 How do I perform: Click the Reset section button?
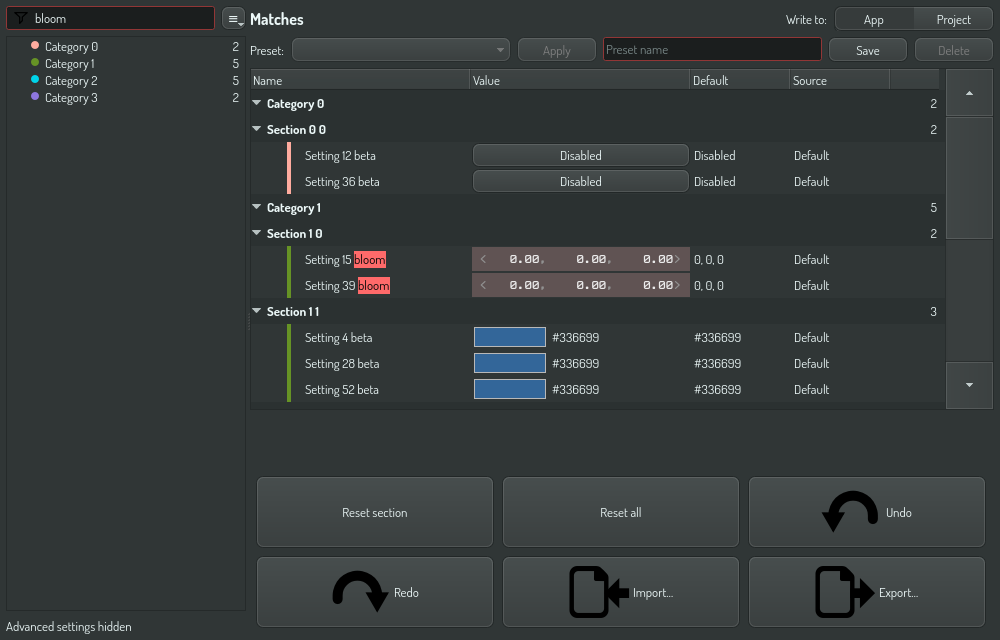tap(375, 512)
